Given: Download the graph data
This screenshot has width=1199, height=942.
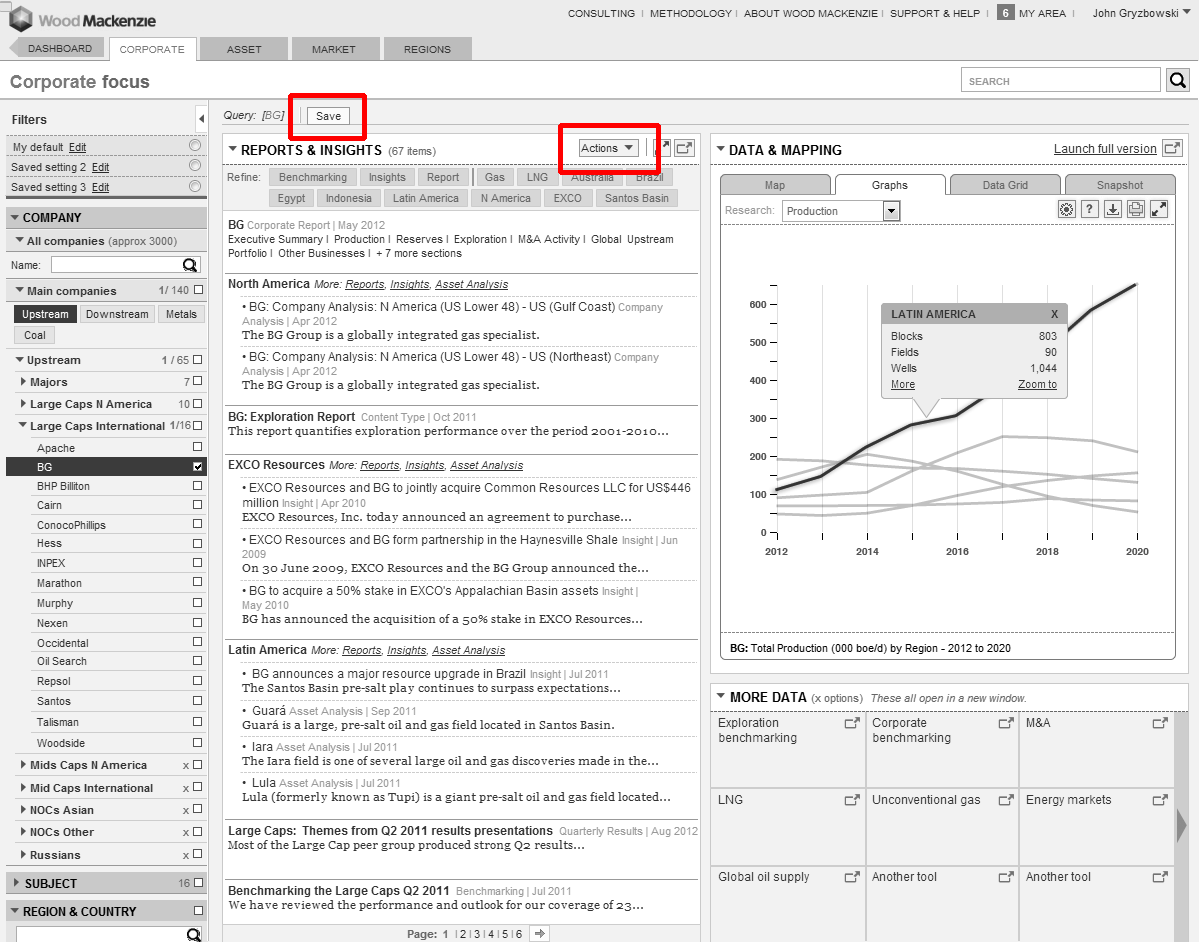Looking at the screenshot, I should click(x=1113, y=210).
